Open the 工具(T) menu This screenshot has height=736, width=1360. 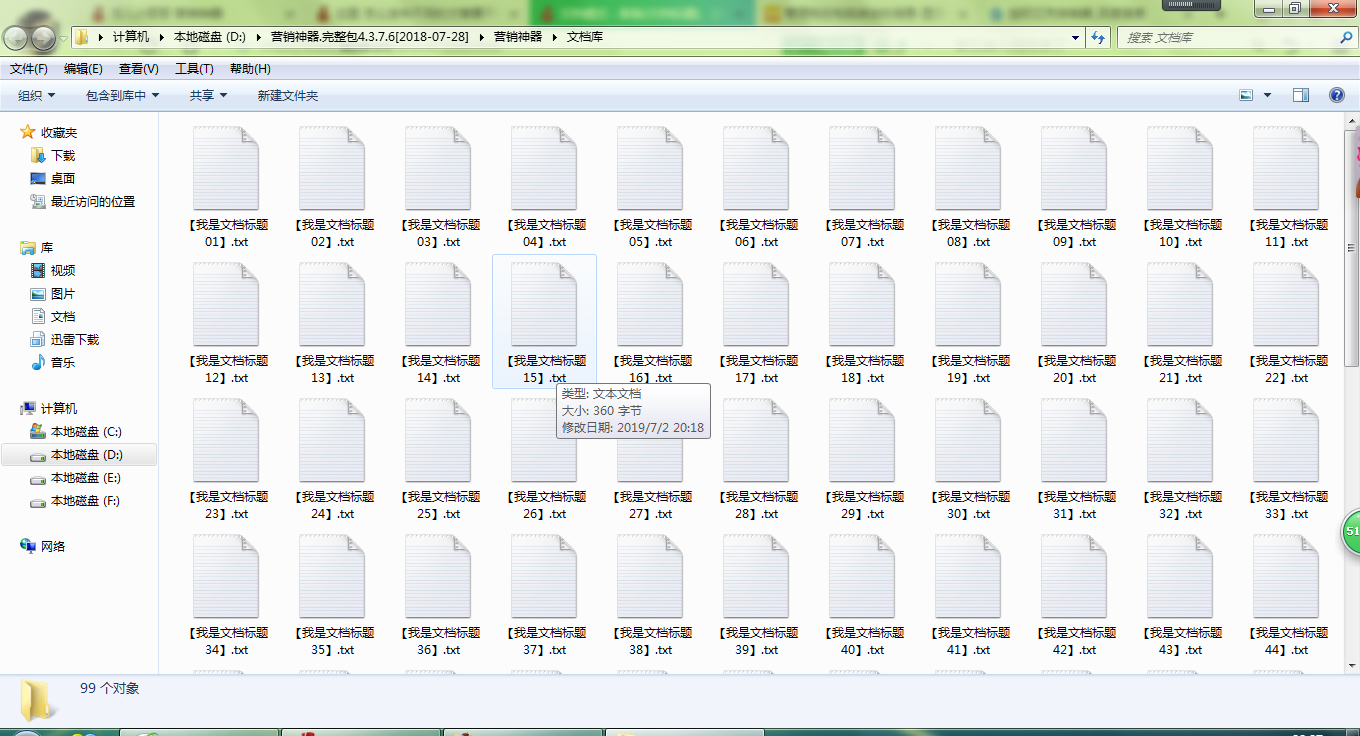tap(194, 69)
